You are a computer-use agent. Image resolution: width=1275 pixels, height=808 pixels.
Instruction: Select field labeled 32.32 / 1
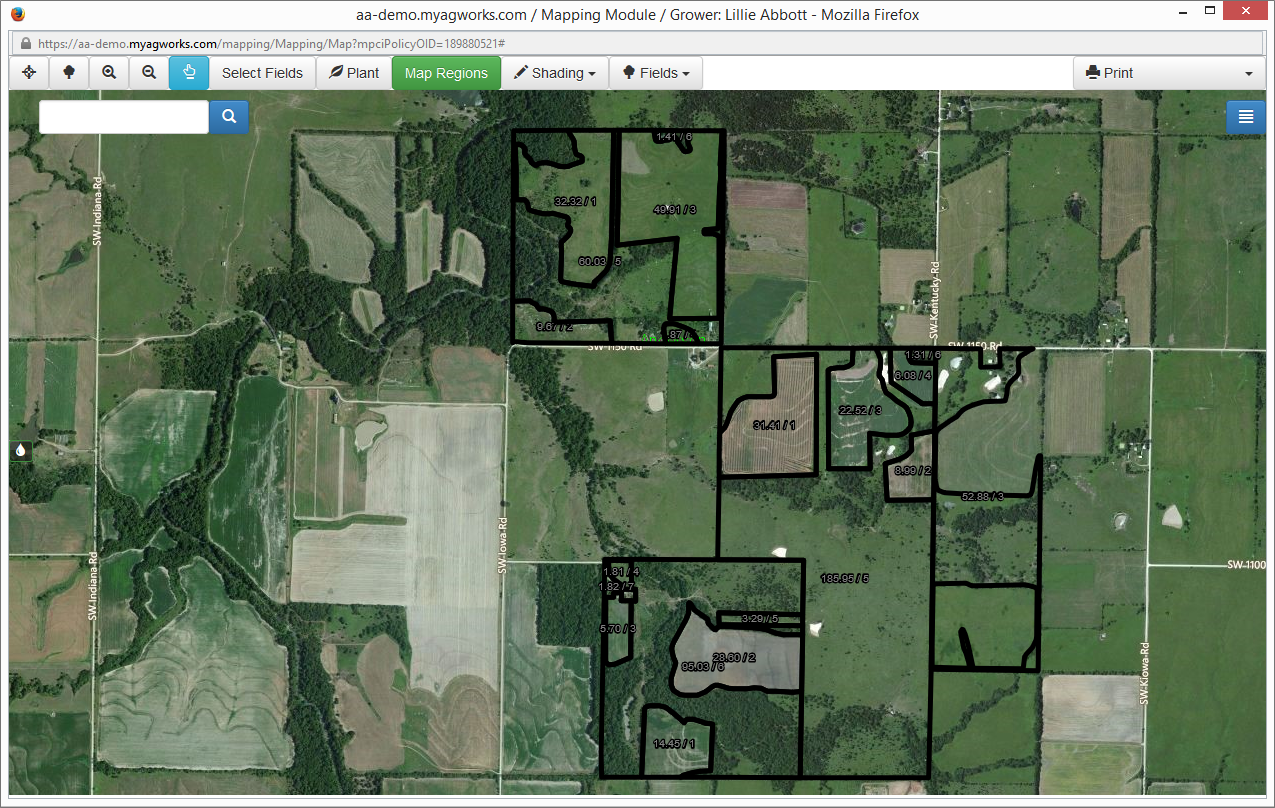pos(575,202)
